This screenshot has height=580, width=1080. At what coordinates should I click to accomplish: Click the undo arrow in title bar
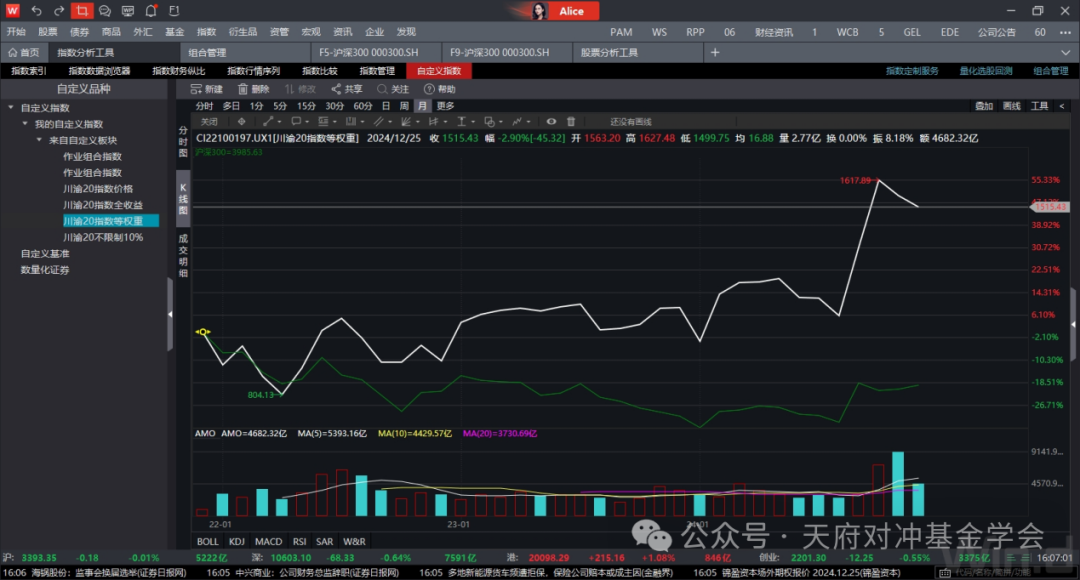[x=37, y=11]
